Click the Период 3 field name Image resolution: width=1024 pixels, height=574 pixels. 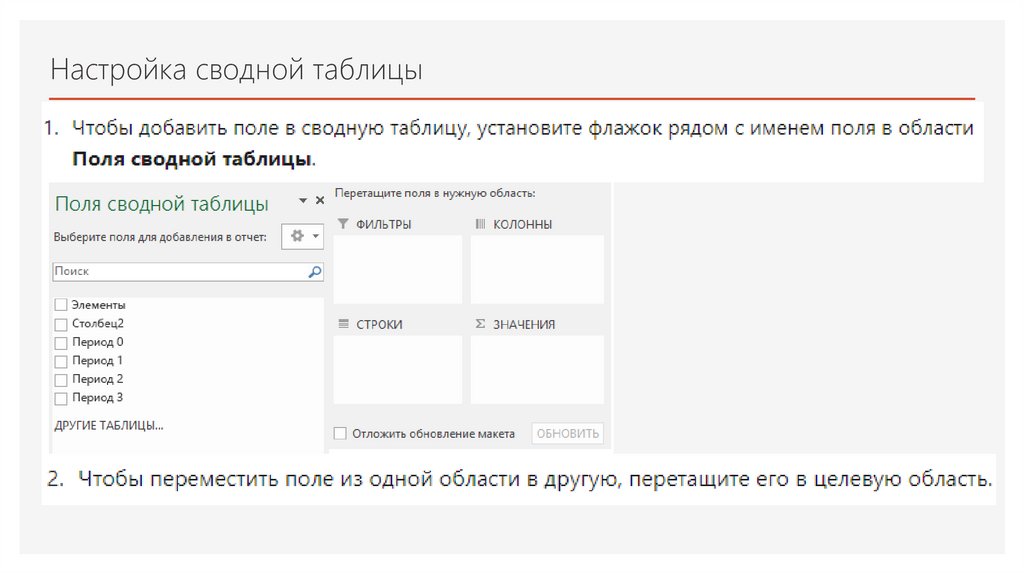pyautogui.click(x=97, y=398)
